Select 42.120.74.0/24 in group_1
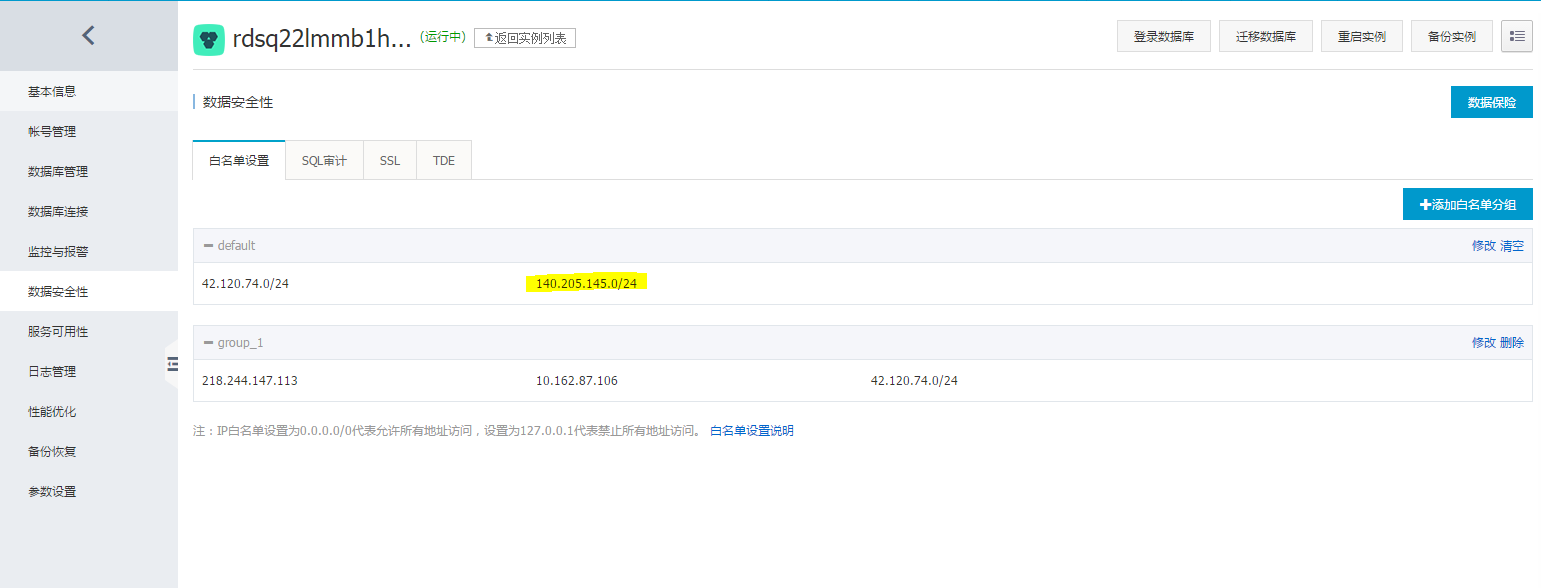The image size is (1541, 588). 914,381
